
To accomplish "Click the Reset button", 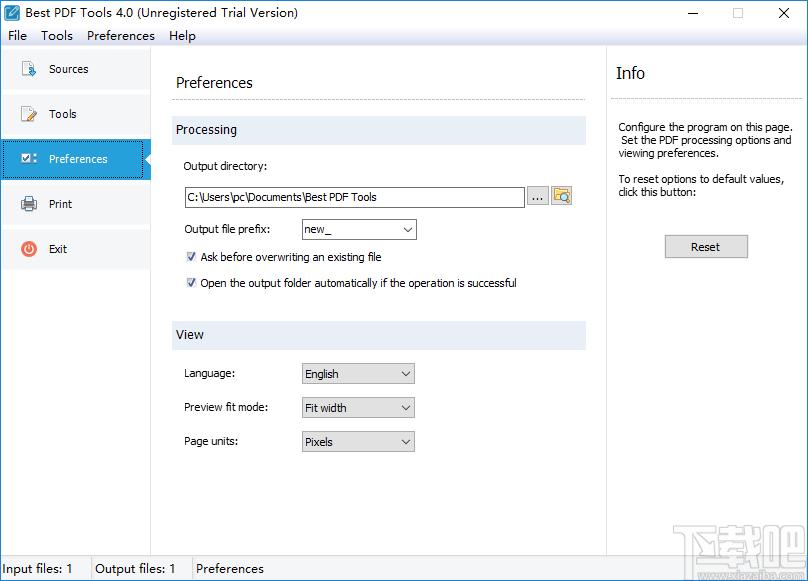I will point(706,247).
